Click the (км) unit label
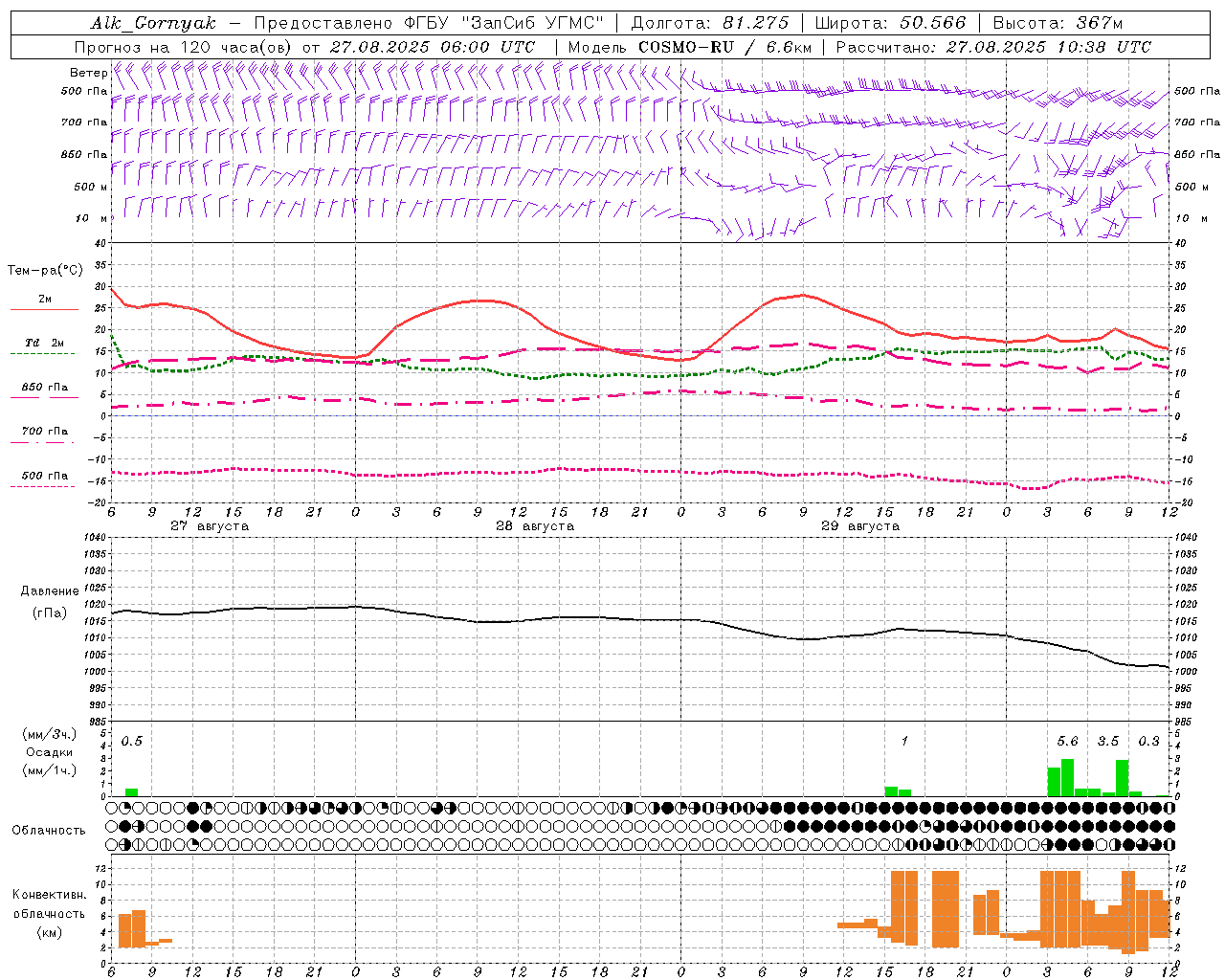Screen dimensions: 1225x980 [x=49, y=932]
